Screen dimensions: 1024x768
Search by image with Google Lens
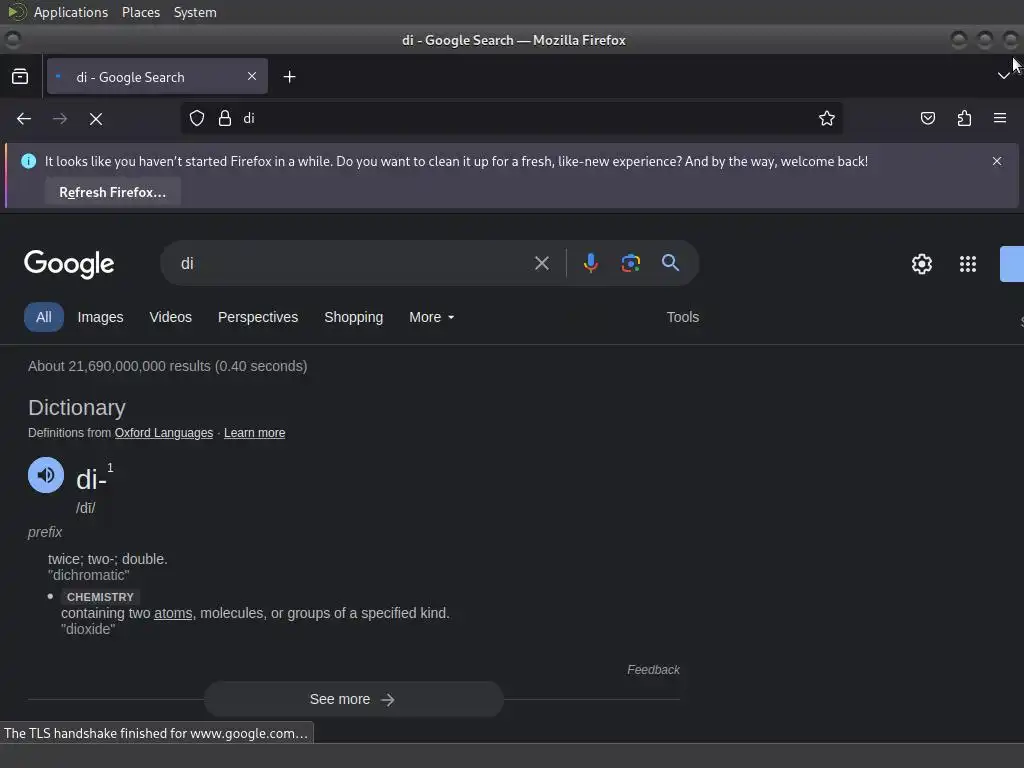click(630, 263)
